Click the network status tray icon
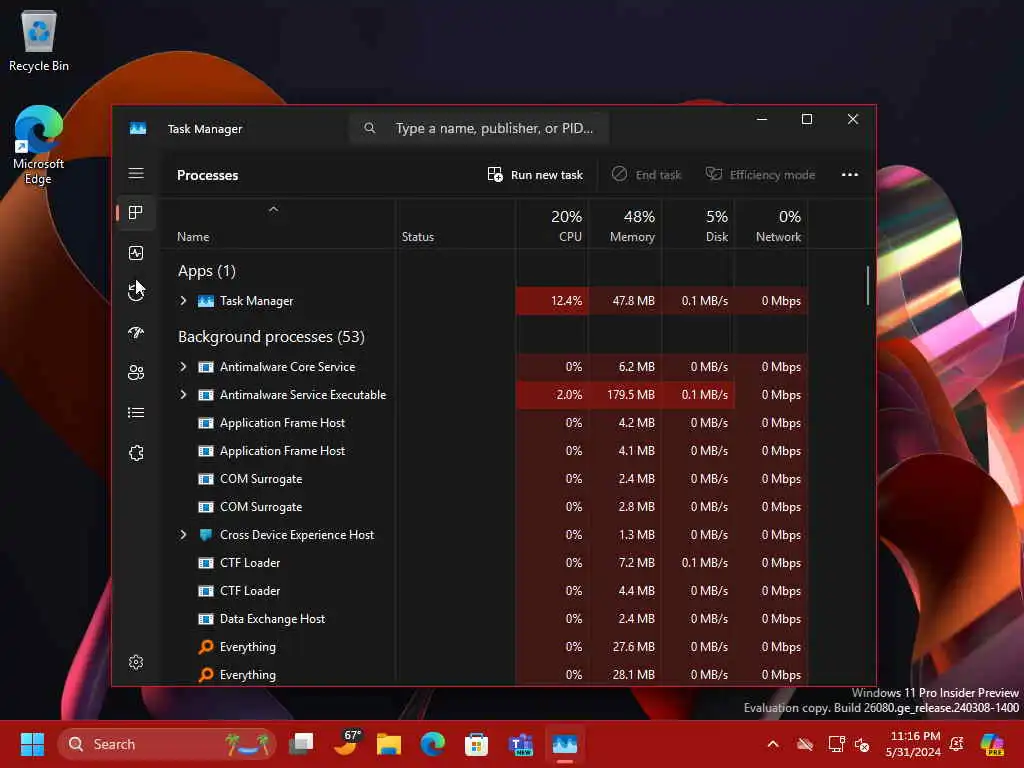Image resolution: width=1024 pixels, height=768 pixels. pos(836,744)
